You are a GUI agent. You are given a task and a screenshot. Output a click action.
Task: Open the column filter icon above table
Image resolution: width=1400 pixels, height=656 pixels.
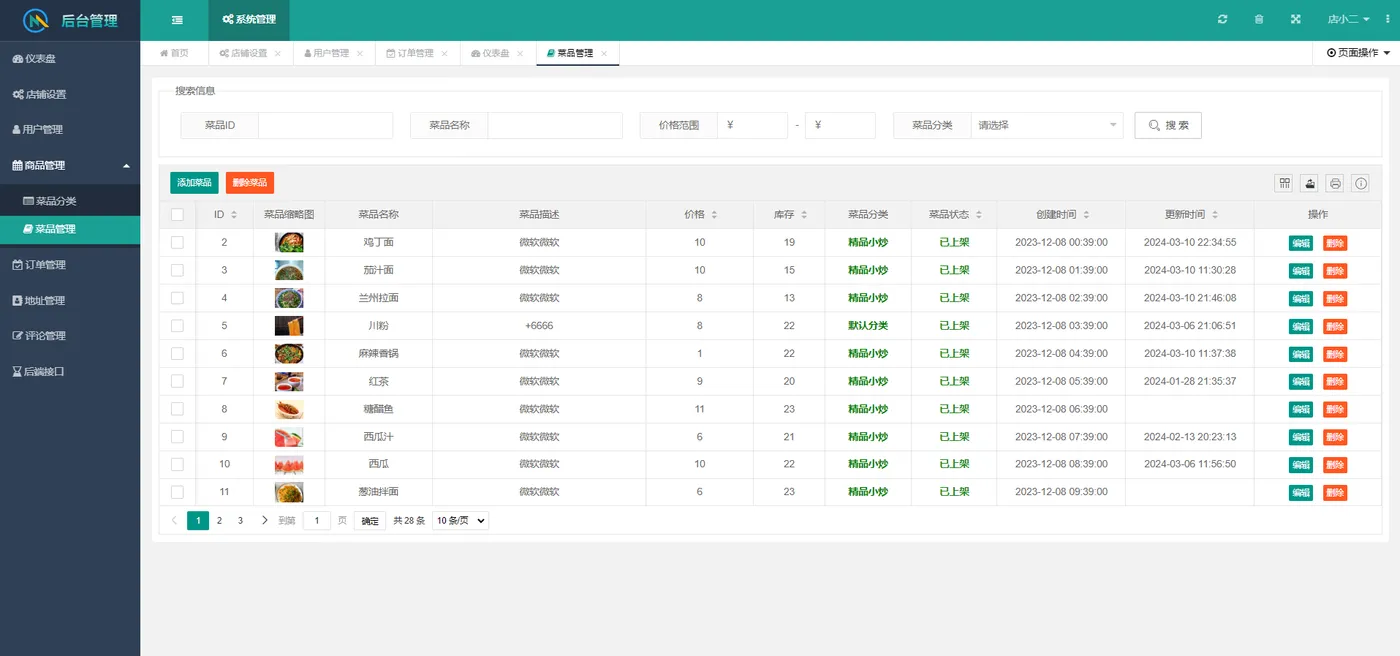coord(1284,183)
